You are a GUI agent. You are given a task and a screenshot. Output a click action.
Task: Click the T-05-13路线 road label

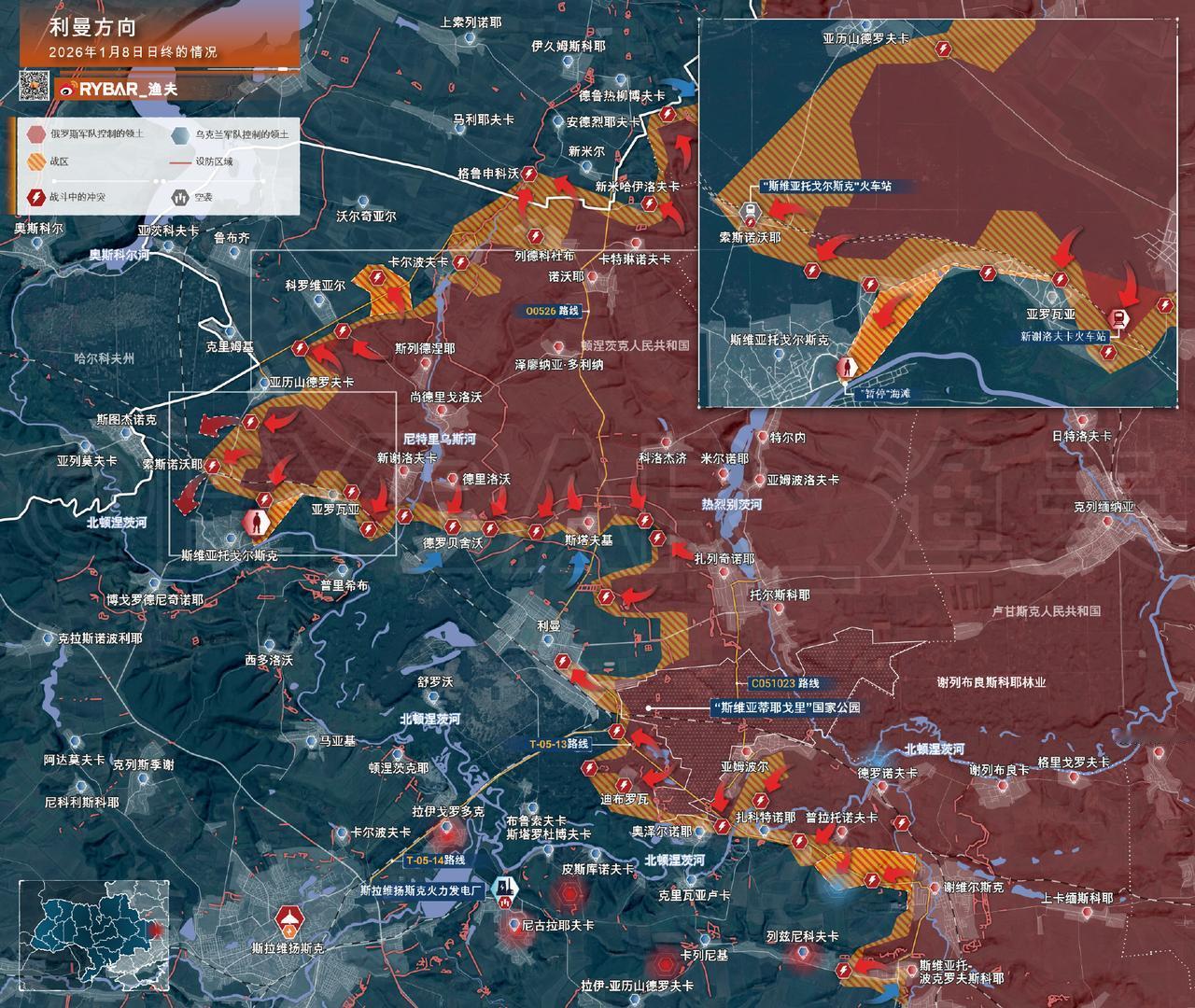tap(559, 744)
